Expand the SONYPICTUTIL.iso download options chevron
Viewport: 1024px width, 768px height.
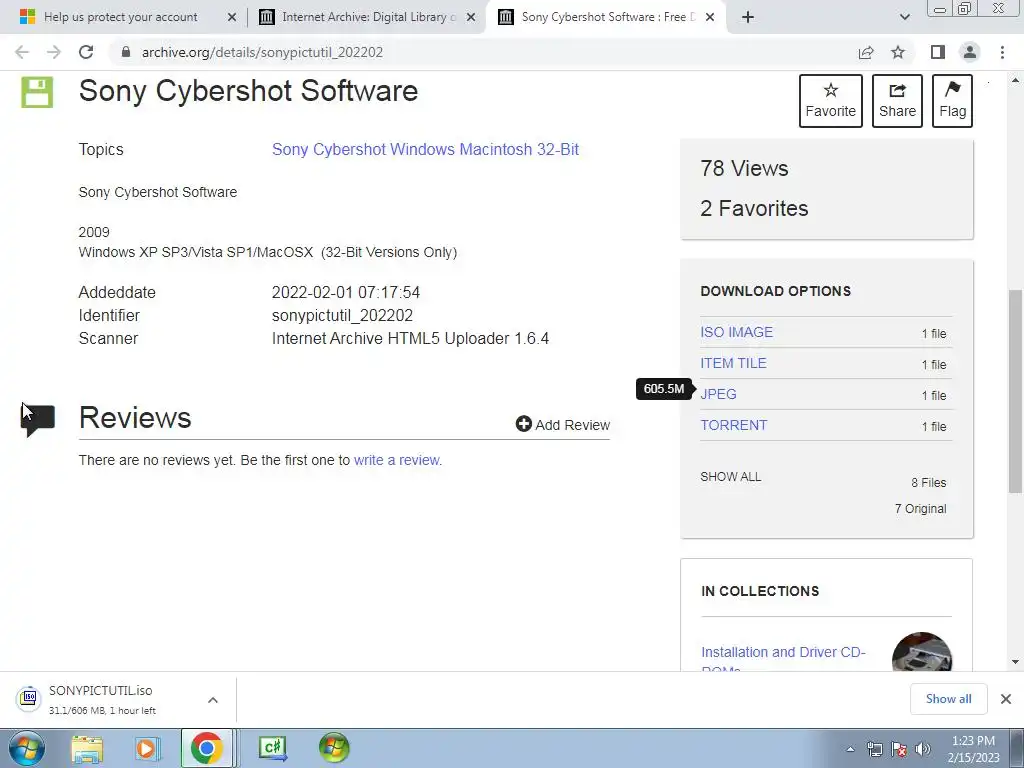(213, 700)
